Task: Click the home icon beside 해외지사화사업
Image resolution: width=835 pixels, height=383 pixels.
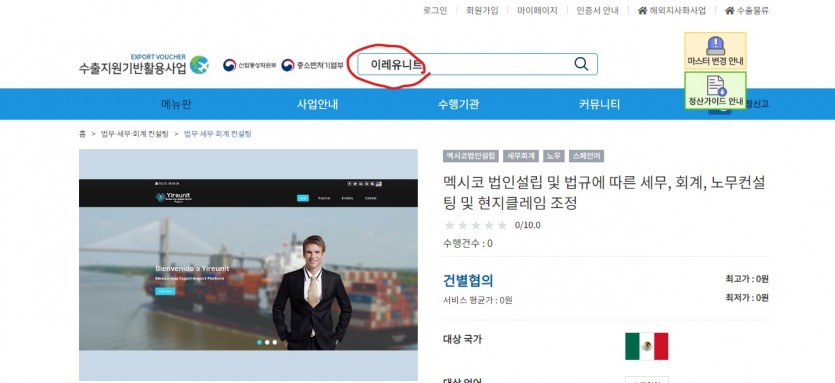Action: pos(642,10)
